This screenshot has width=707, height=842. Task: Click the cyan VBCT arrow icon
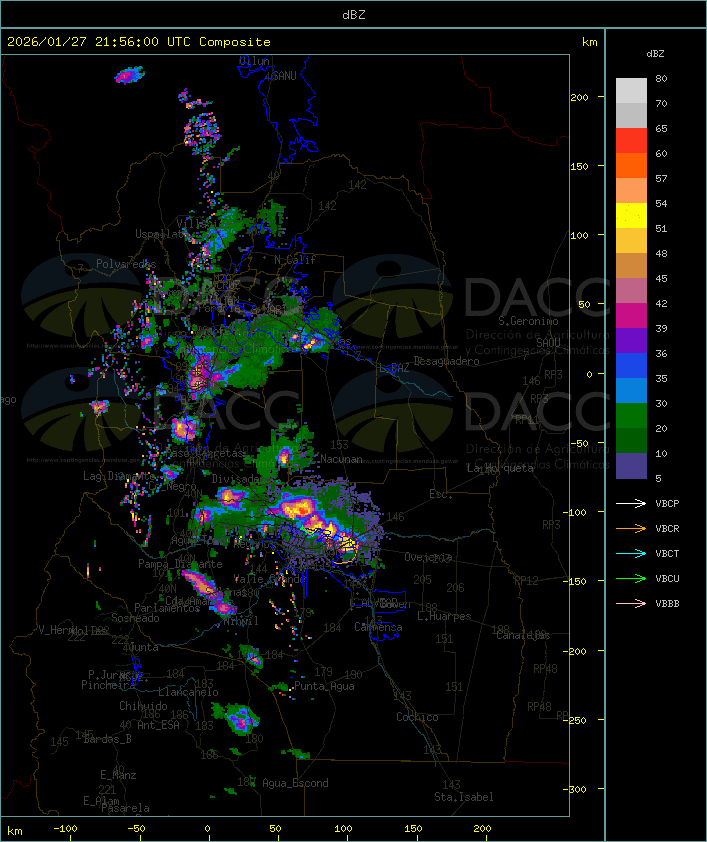click(x=631, y=553)
